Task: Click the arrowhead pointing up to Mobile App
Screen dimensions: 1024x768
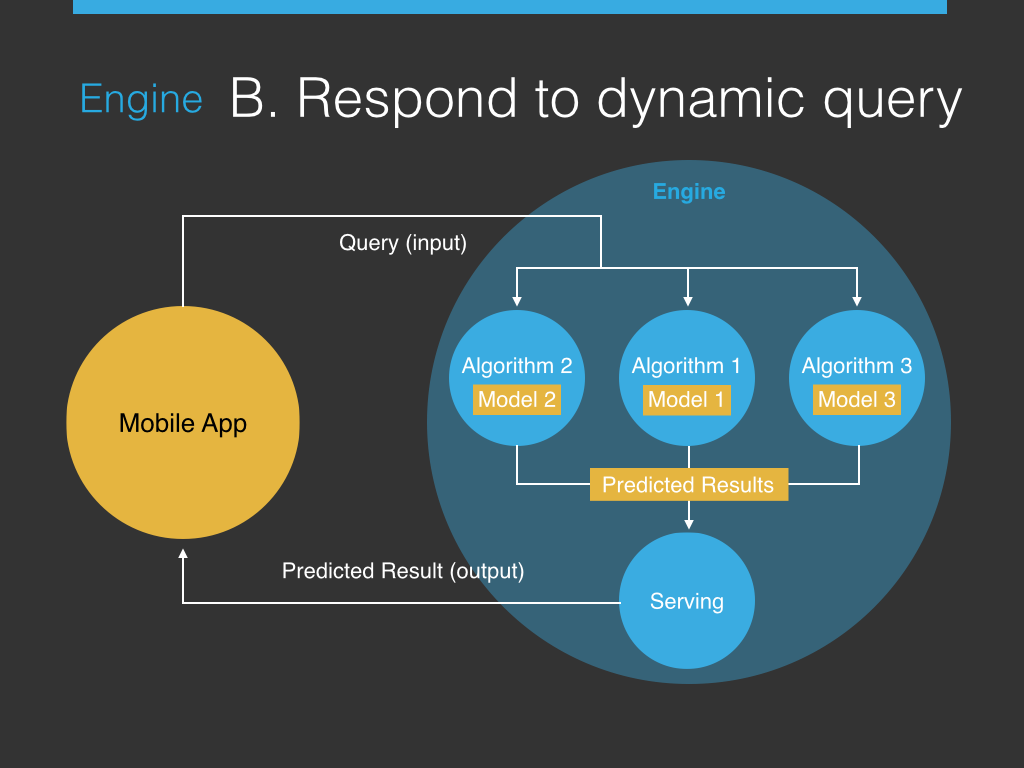Action: [x=183, y=553]
